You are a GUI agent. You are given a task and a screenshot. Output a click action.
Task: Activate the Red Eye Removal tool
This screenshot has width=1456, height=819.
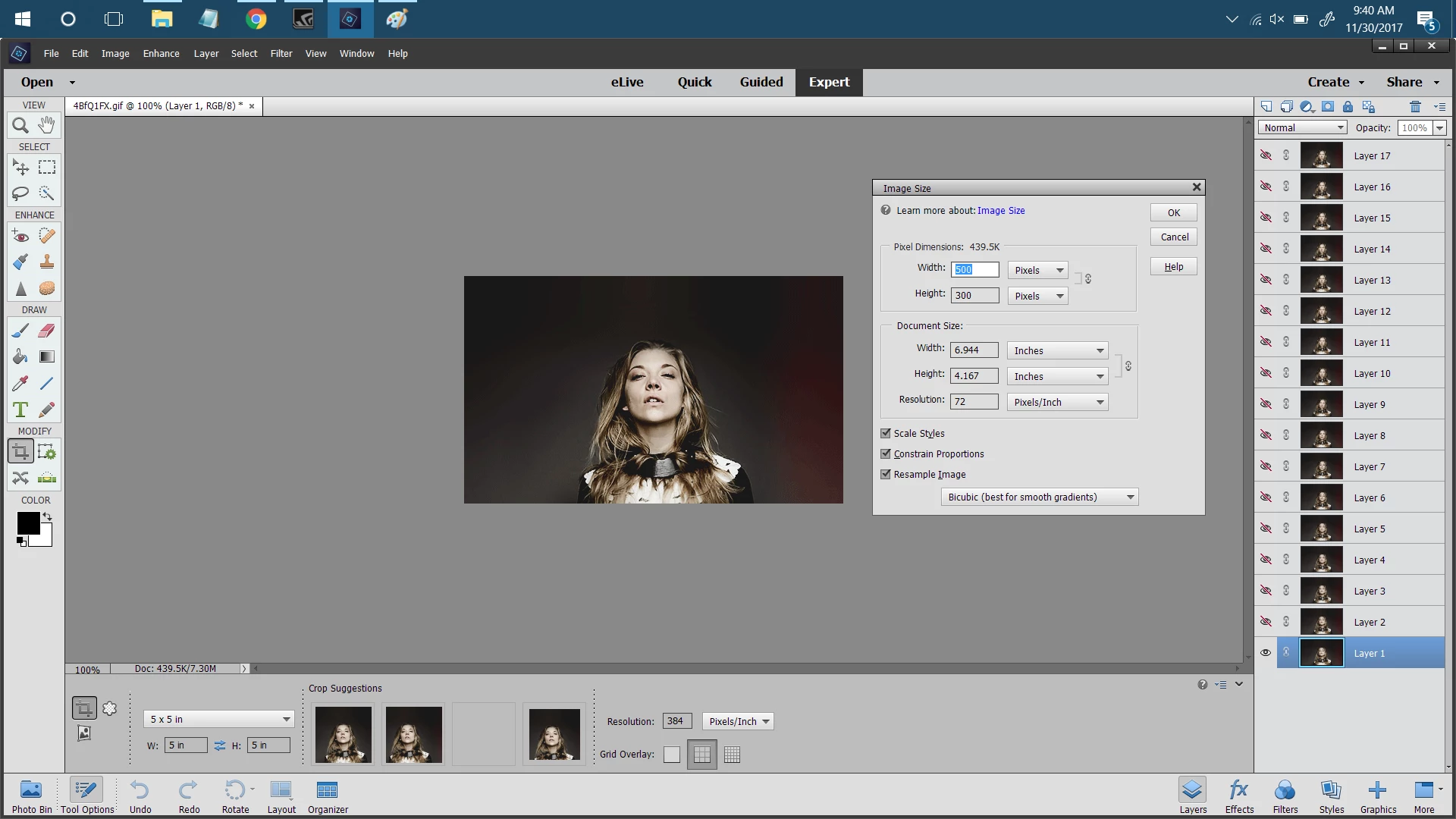(x=20, y=237)
